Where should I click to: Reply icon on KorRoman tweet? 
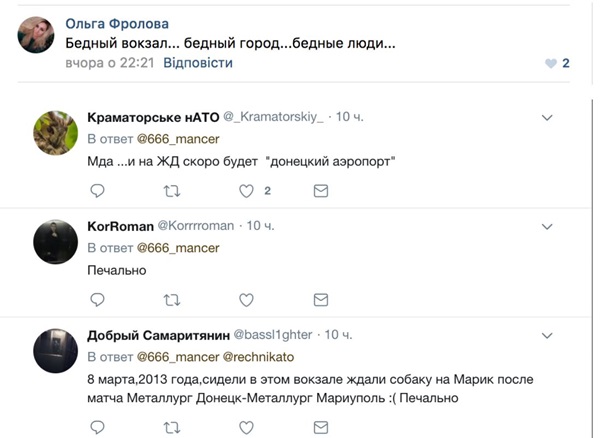pyautogui.click(x=97, y=299)
